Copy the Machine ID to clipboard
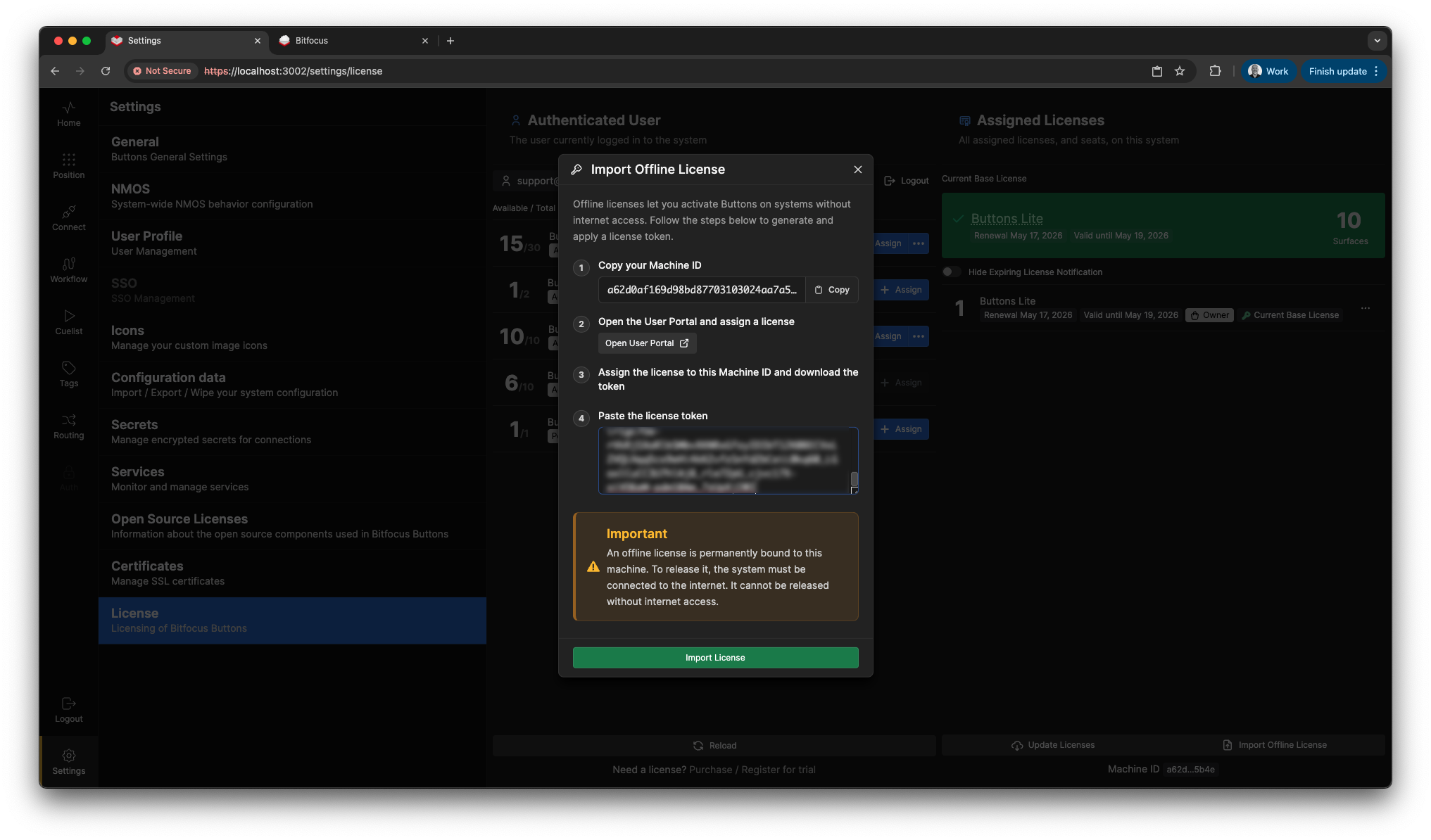1431x840 pixels. coord(832,290)
